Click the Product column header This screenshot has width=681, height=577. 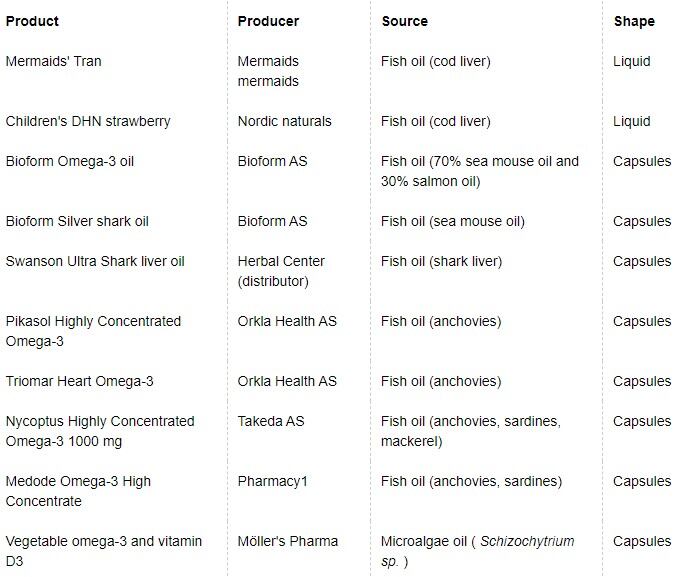pos(32,21)
